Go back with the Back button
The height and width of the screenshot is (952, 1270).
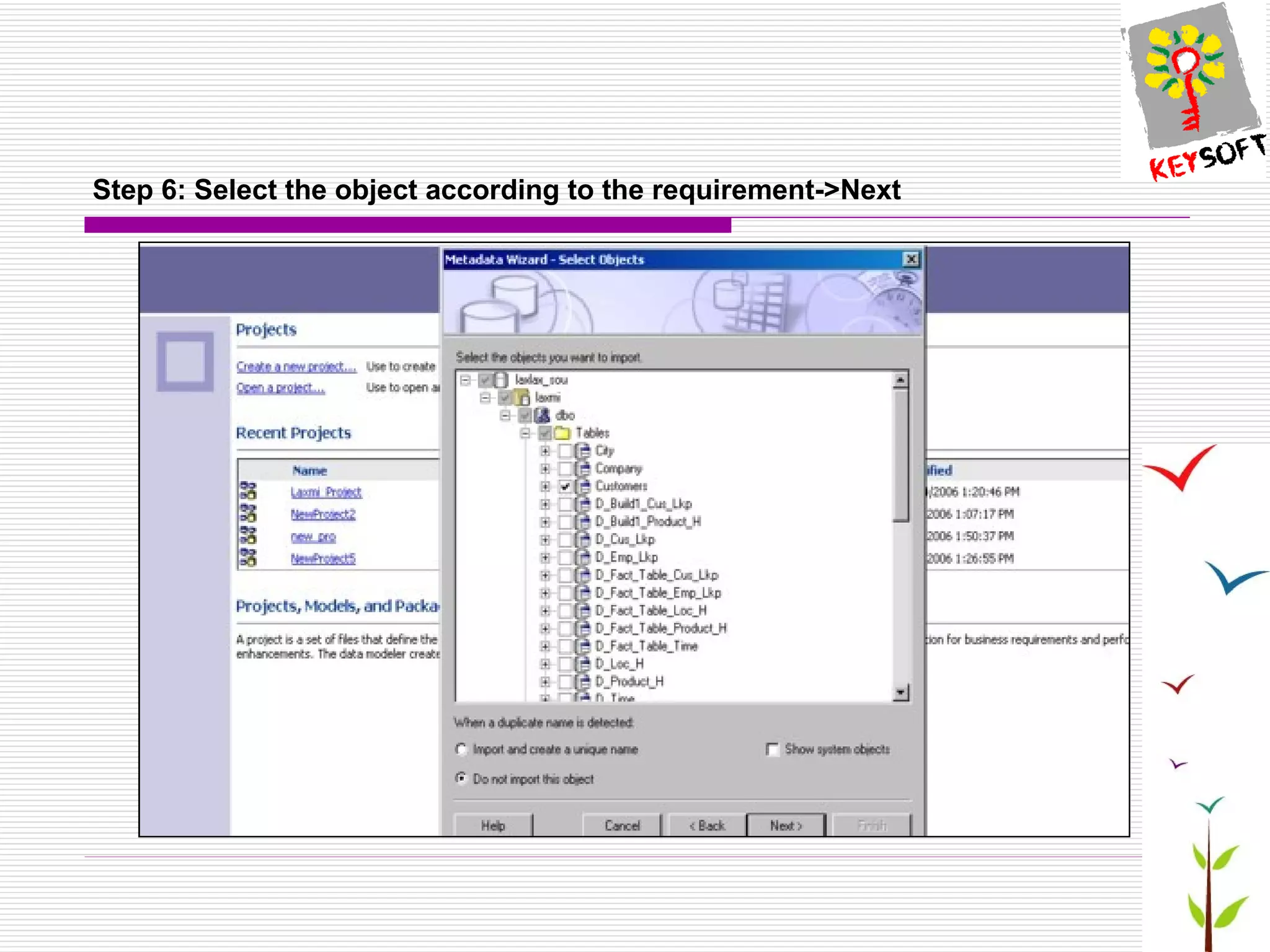(x=707, y=826)
